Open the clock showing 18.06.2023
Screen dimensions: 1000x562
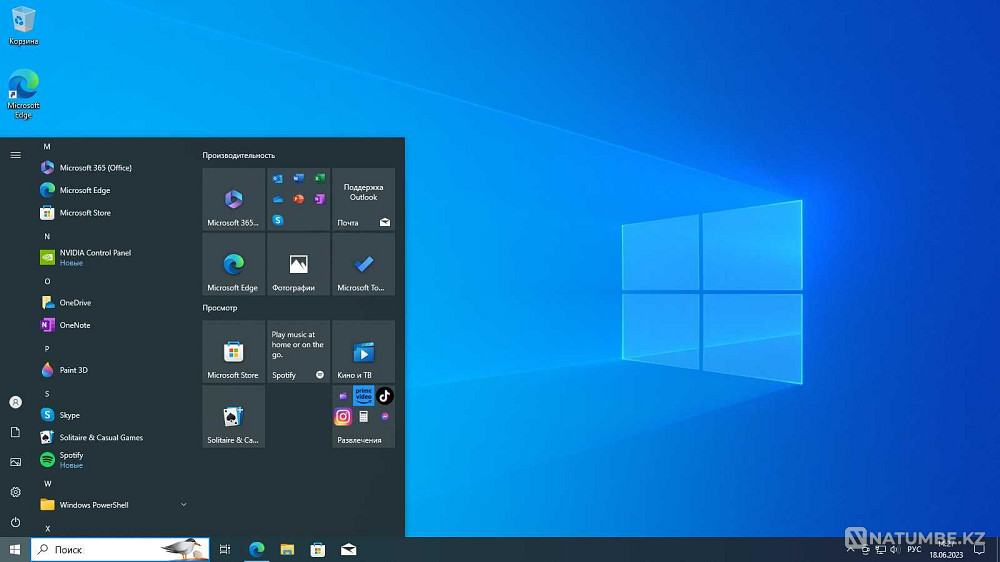946,550
